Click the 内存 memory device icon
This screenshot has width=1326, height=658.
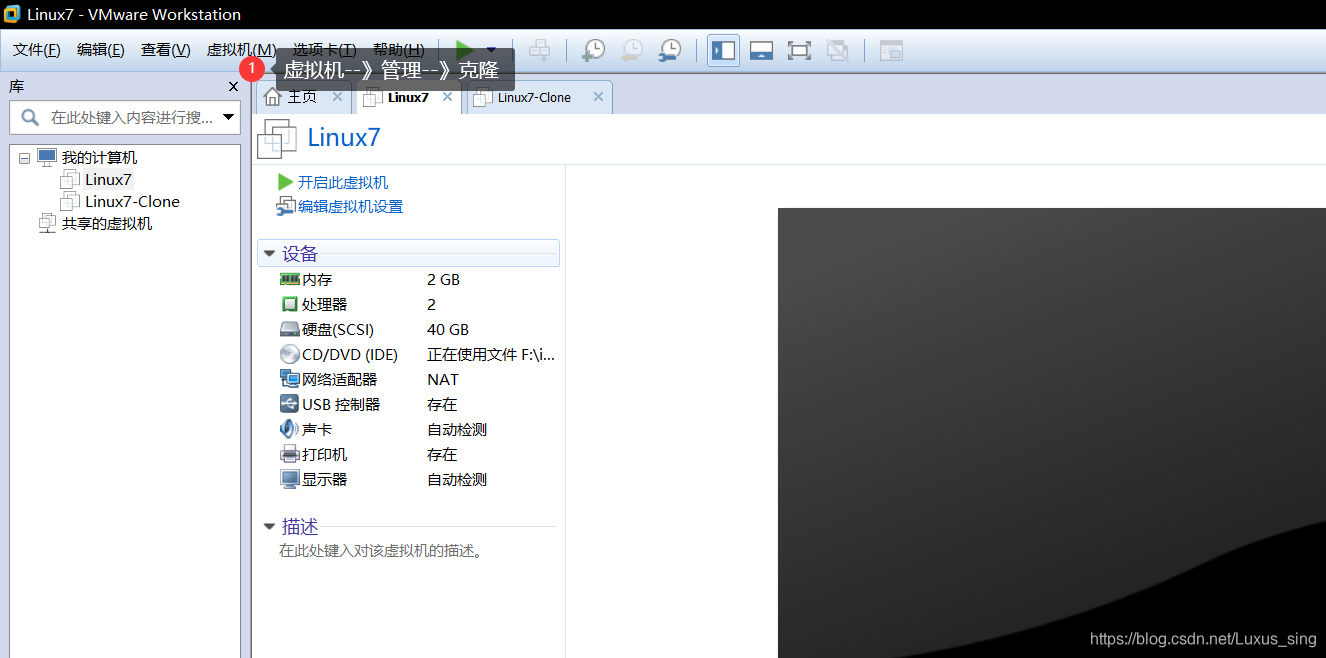tap(290, 280)
